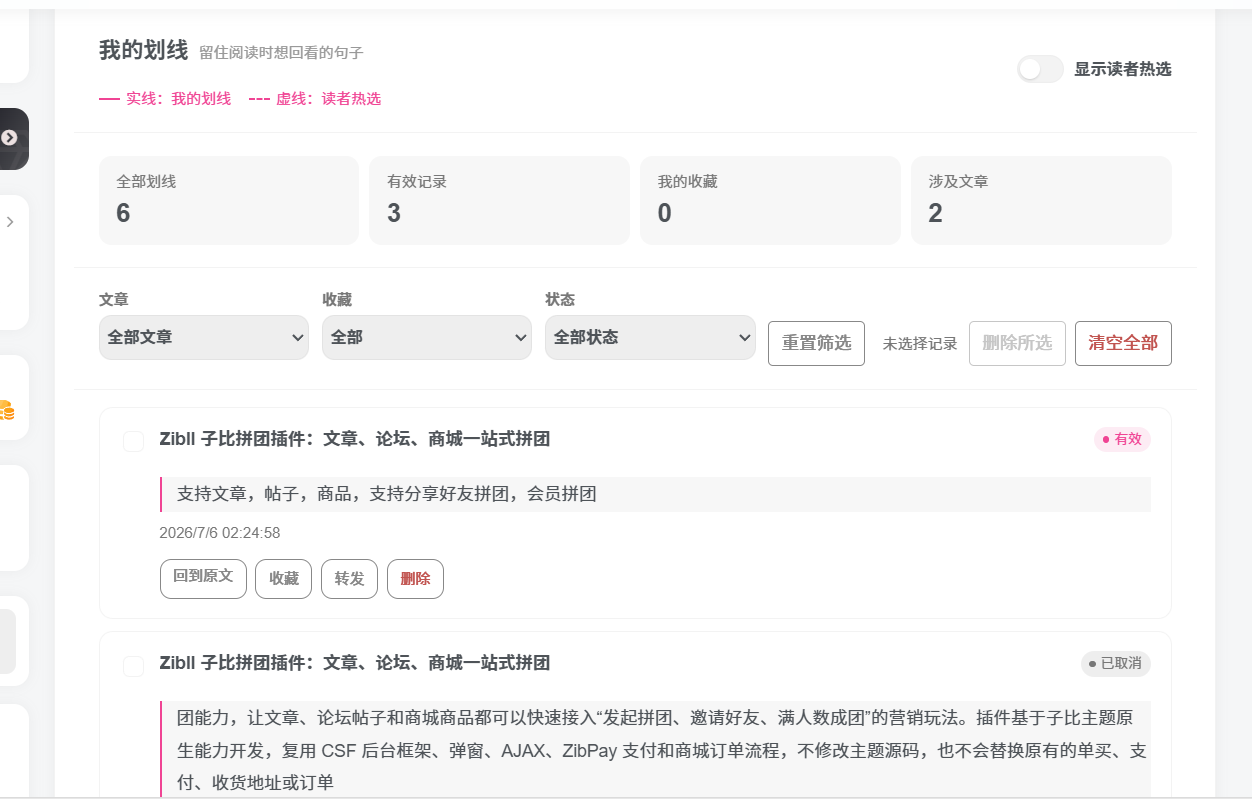Click the gold coins icon in sidebar
1252x800 pixels.
[6, 409]
